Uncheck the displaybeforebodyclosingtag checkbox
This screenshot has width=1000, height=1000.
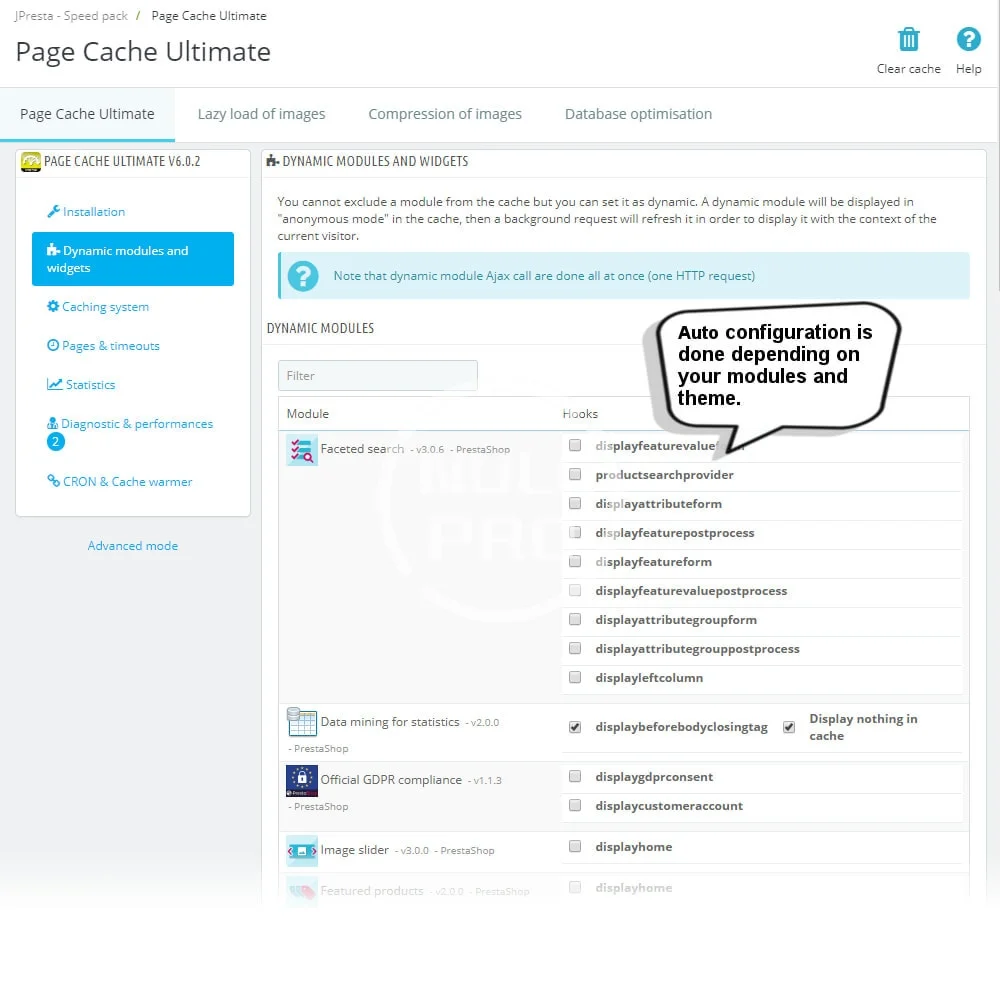pos(575,728)
